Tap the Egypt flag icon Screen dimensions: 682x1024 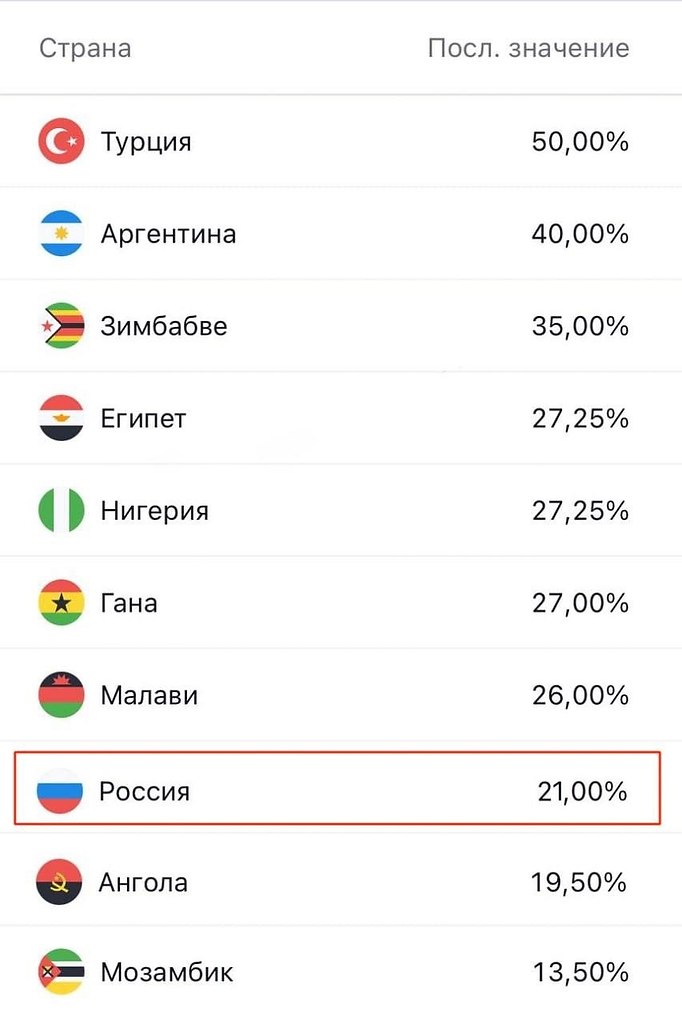61,418
